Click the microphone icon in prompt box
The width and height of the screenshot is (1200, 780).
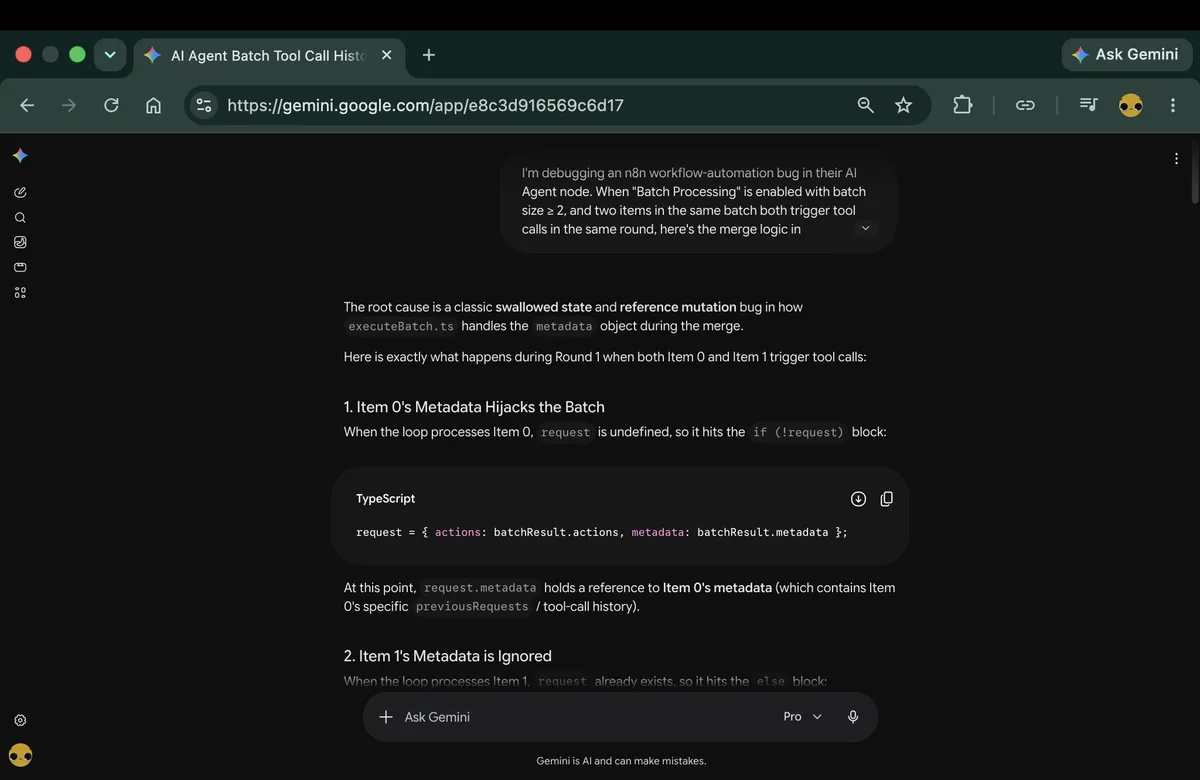(x=853, y=717)
